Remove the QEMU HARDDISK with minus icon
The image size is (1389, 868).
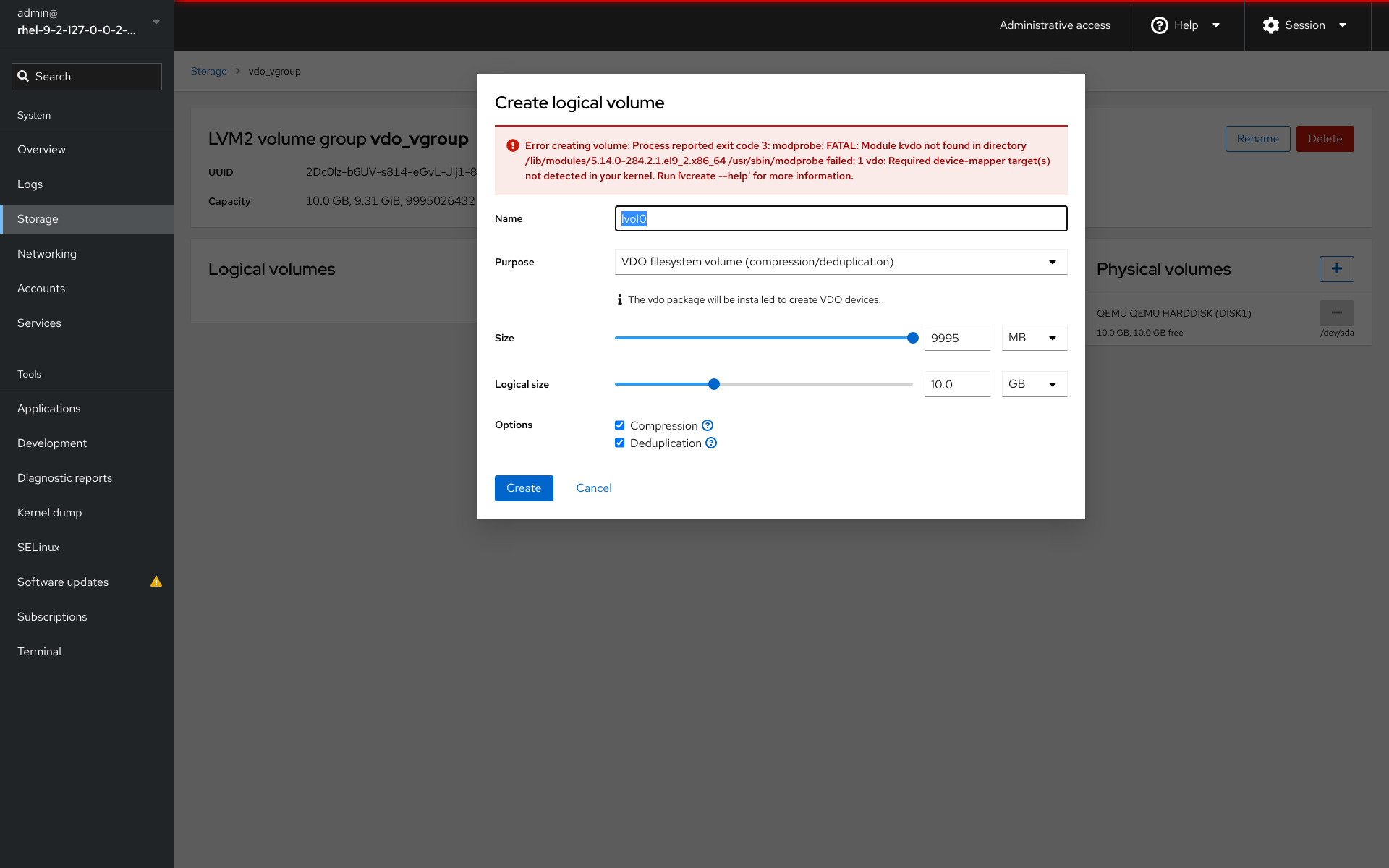(x=1337, y=312)
